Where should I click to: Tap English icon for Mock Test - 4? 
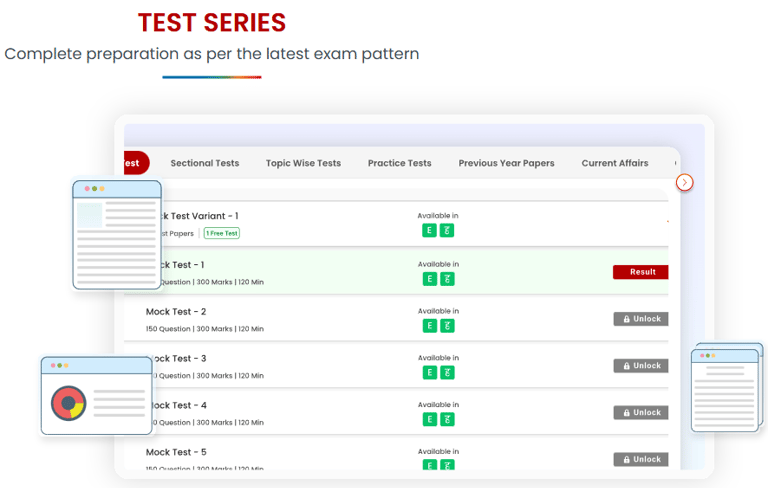pos(430,419)
